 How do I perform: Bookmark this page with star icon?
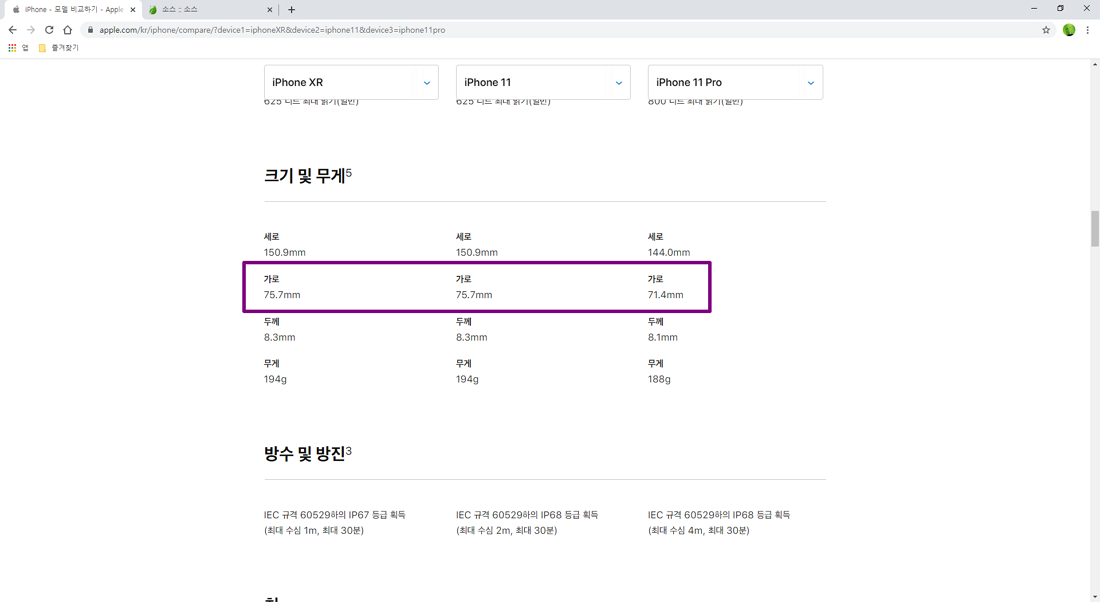tap(1046, 29)
